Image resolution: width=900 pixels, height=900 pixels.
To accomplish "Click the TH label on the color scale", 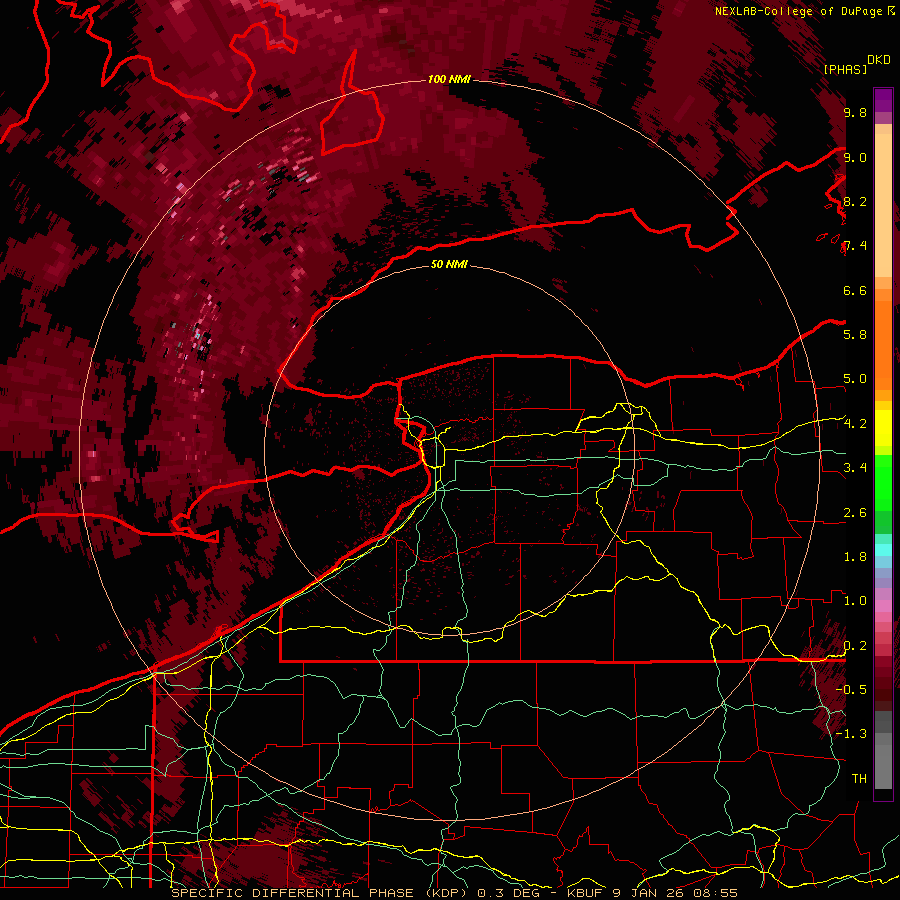I will [859, 779].
